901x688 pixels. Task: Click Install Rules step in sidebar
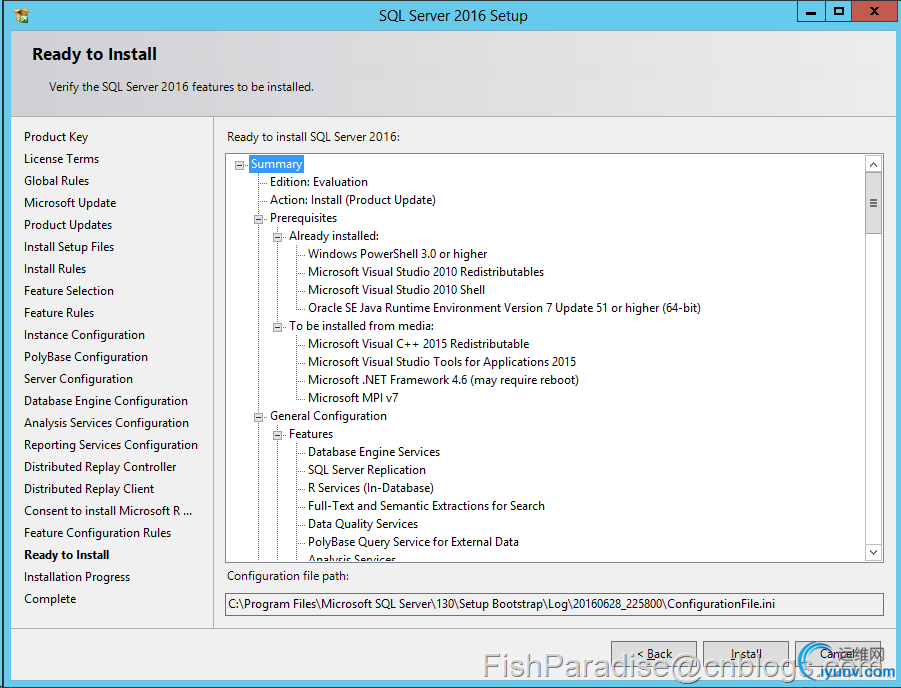coord(55,268)
